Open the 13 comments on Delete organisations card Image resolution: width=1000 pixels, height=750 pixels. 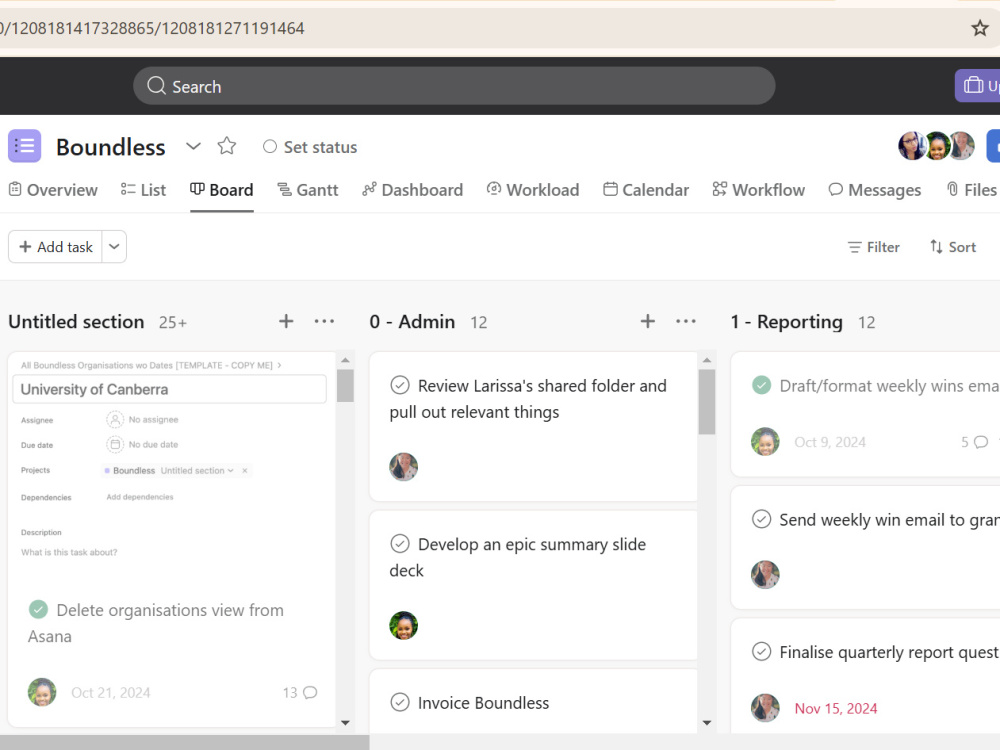tap(300, 693)
